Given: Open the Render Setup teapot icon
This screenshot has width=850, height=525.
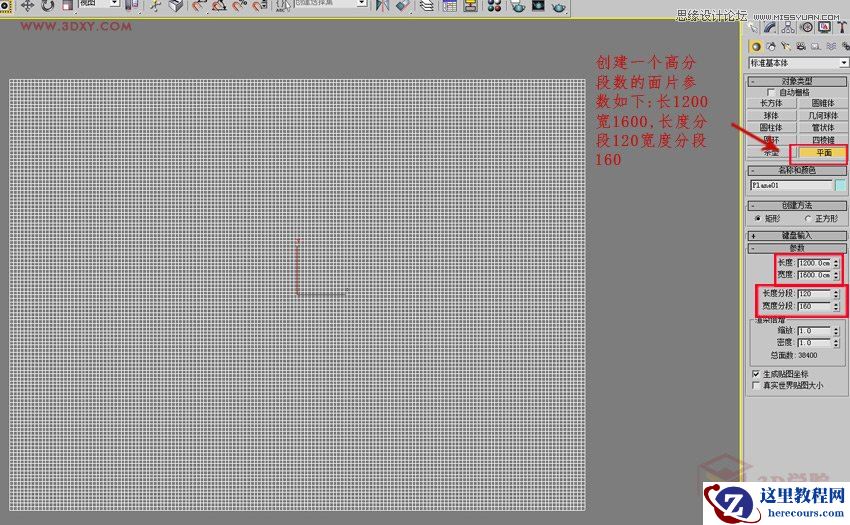Looking at the screenshot, I should point(518,5).
